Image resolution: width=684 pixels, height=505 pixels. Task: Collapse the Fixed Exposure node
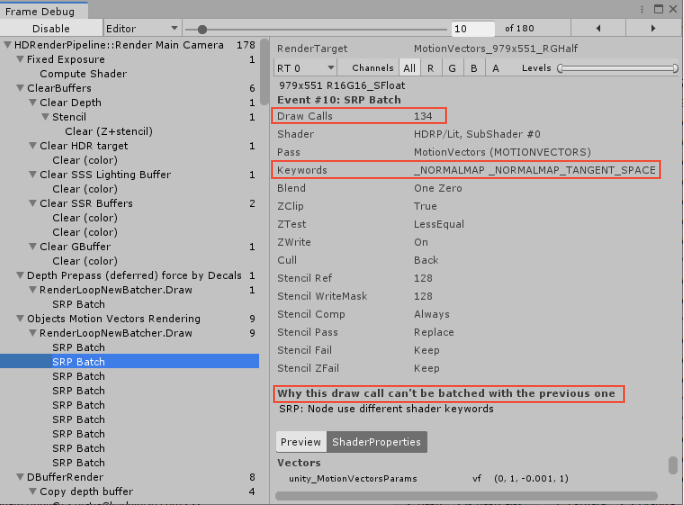coord(20,59)
